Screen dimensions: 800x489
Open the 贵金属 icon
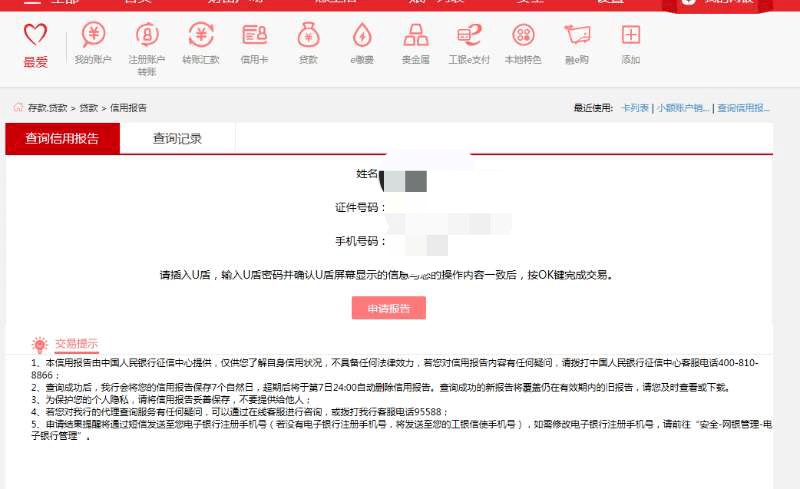click(416, 35)
